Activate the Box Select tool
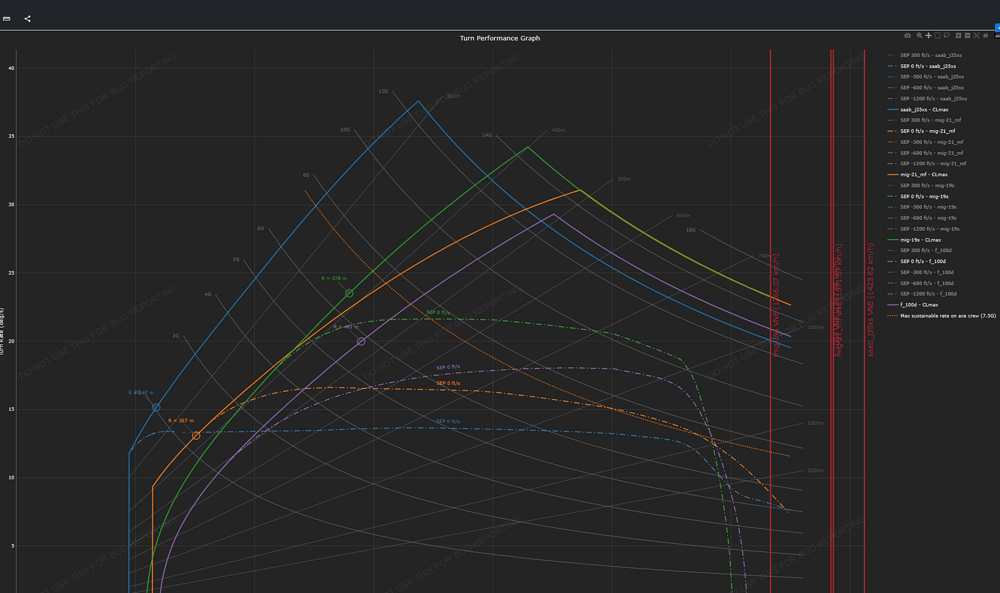 coord(938,36)
